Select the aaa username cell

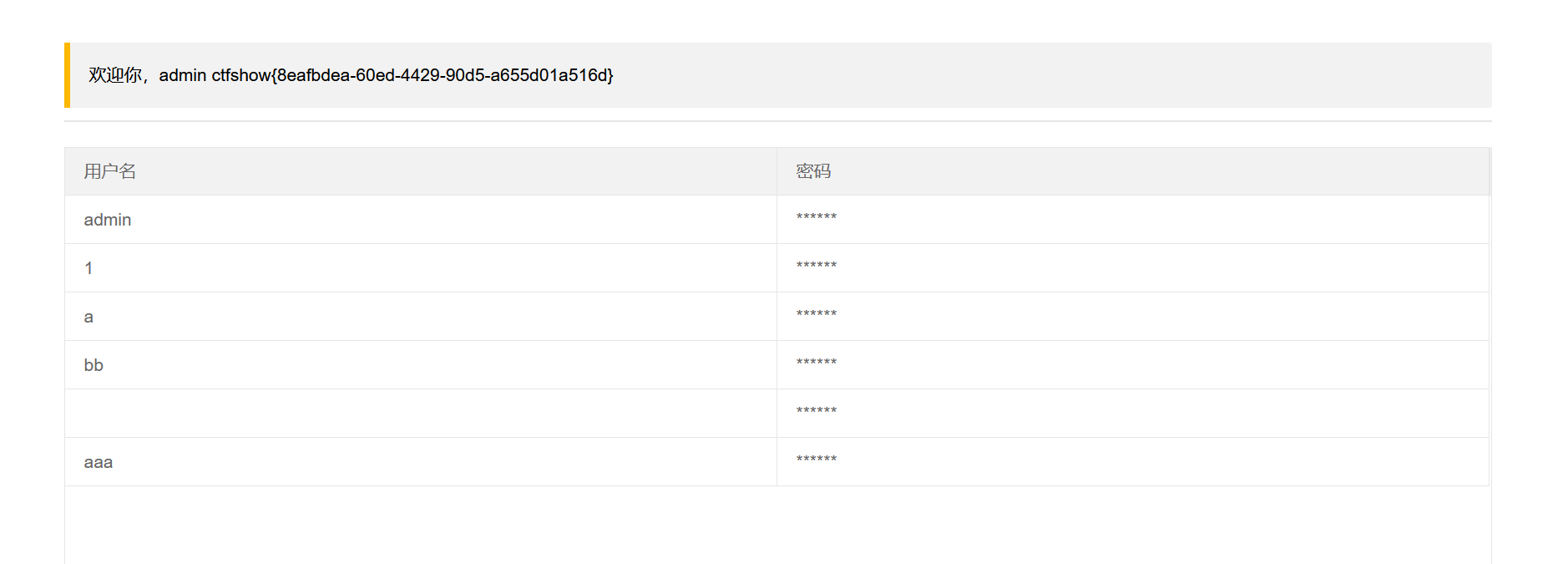(x=99, y=462)
